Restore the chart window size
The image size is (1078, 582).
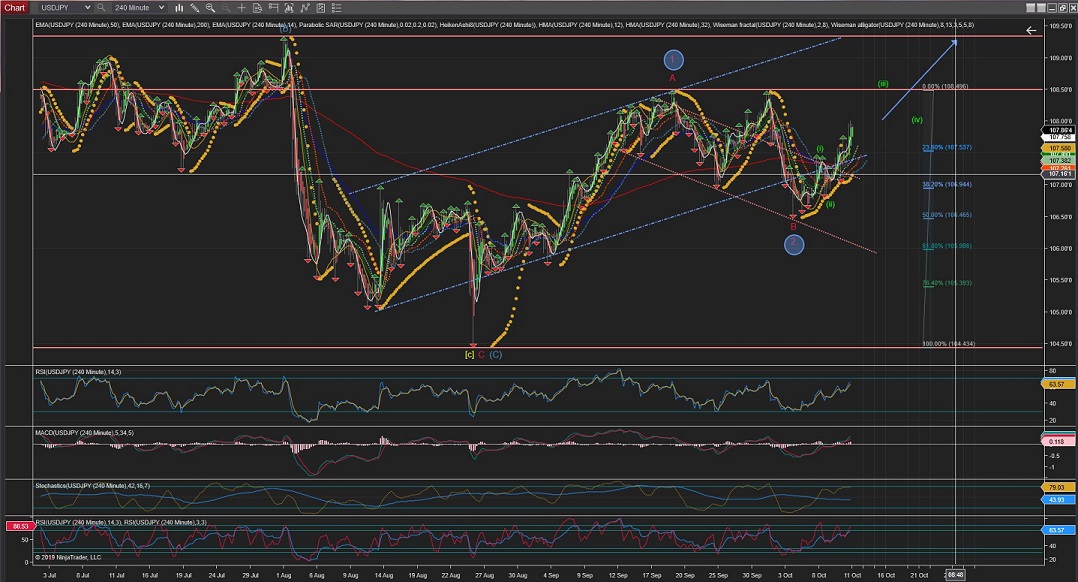coord(1062,8)
